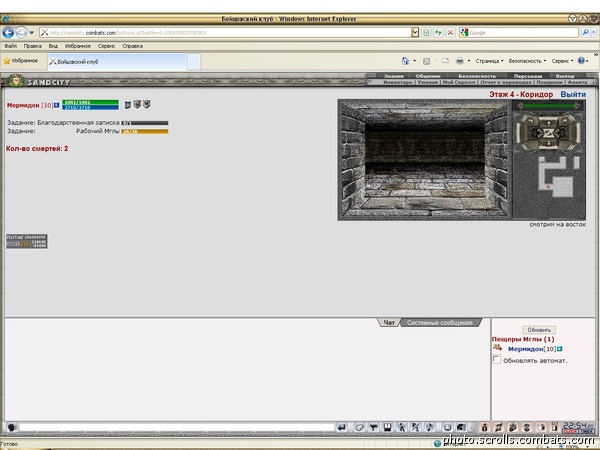Viewport: 600px width, 450px height.
Task: Click the address bar URL field
Action: tap(225, 33)
